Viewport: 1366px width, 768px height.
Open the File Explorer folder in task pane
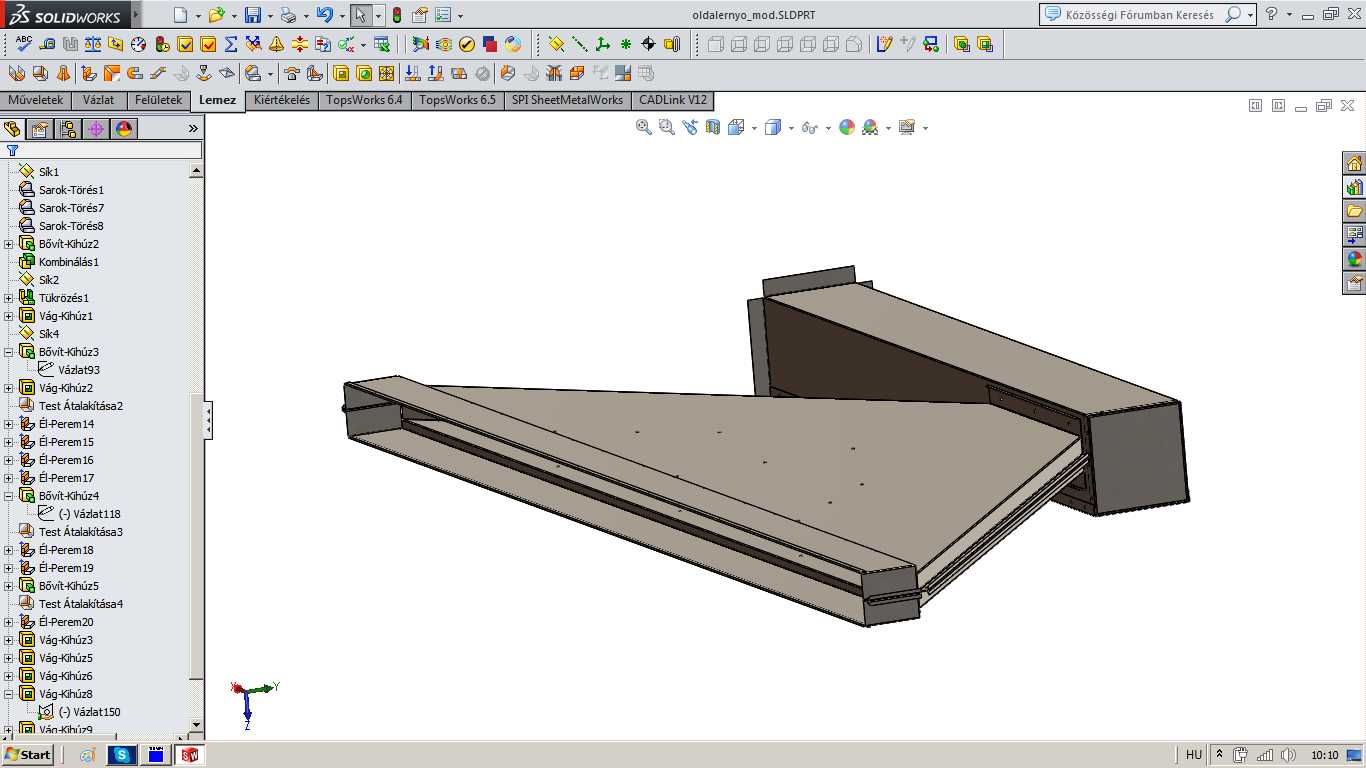(1354, 211)
